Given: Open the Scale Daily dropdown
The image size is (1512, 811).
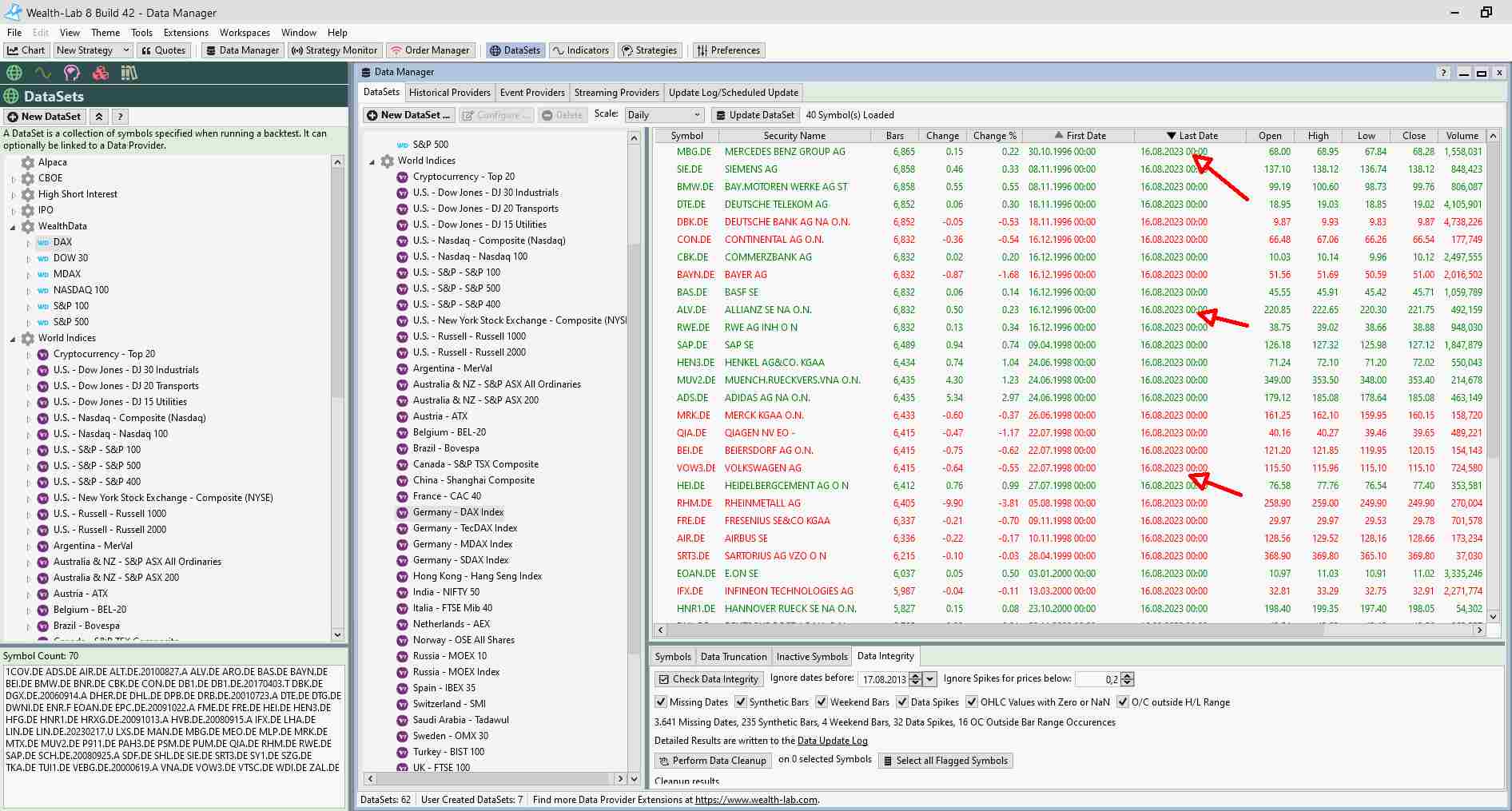Looking at the screenshot, I should pos(664,115).
